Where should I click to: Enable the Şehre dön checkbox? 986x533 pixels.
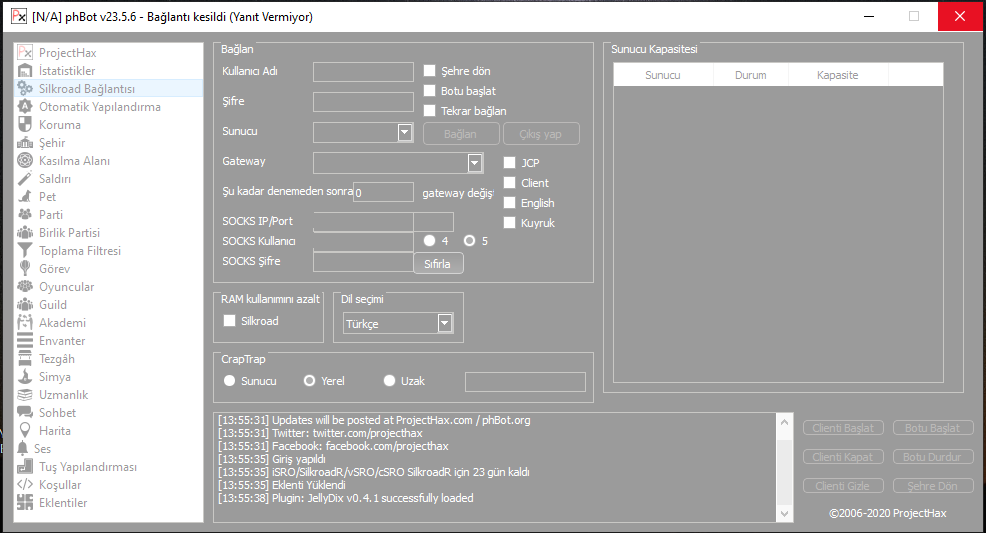coord(429,71)
